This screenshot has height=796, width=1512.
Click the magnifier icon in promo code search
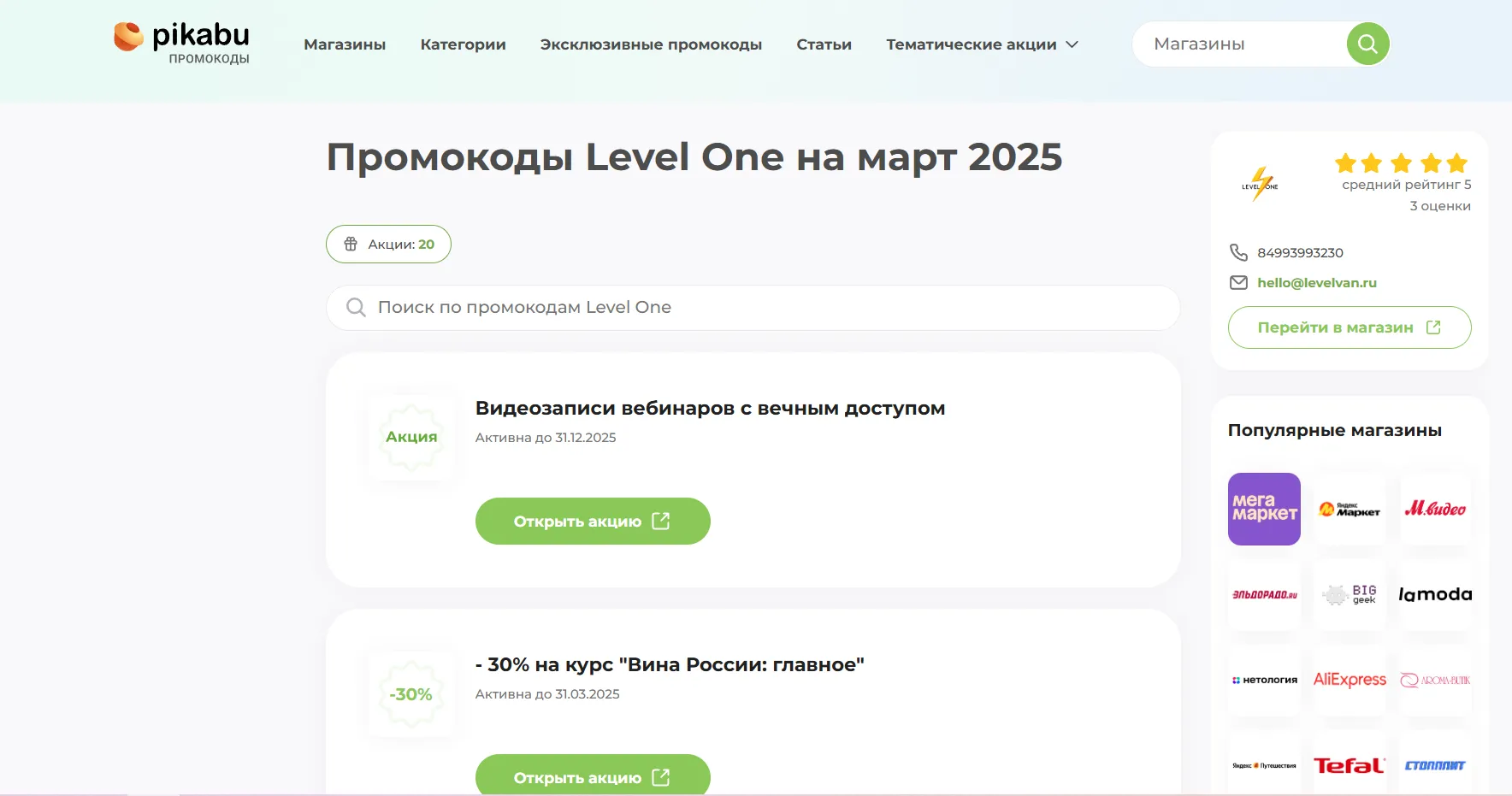pos(356,308)
